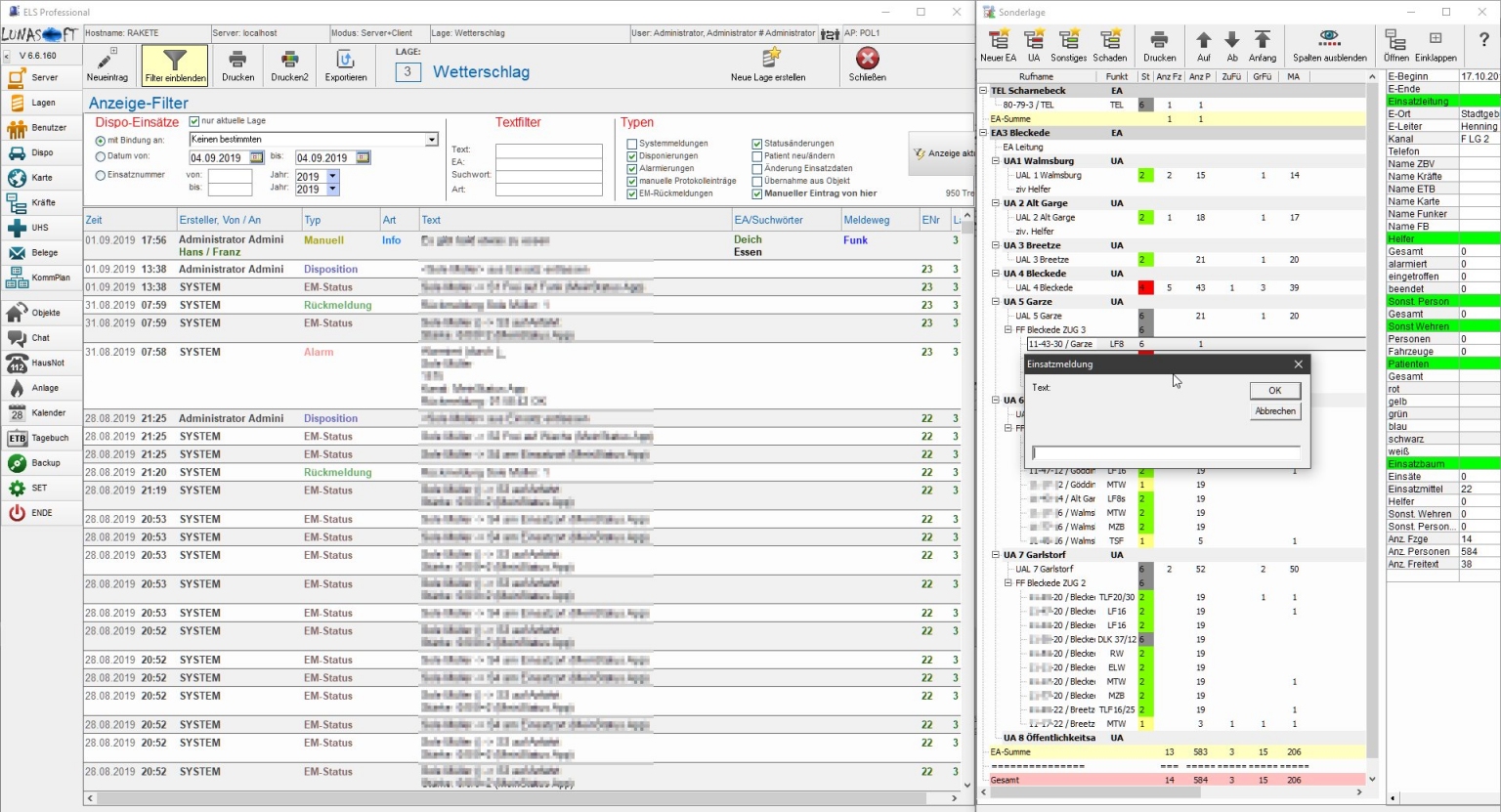Click Abbrechen in Einsatzmeldung dialog
Viewport: 1501px width, 812px height.
pos(1275,411)
